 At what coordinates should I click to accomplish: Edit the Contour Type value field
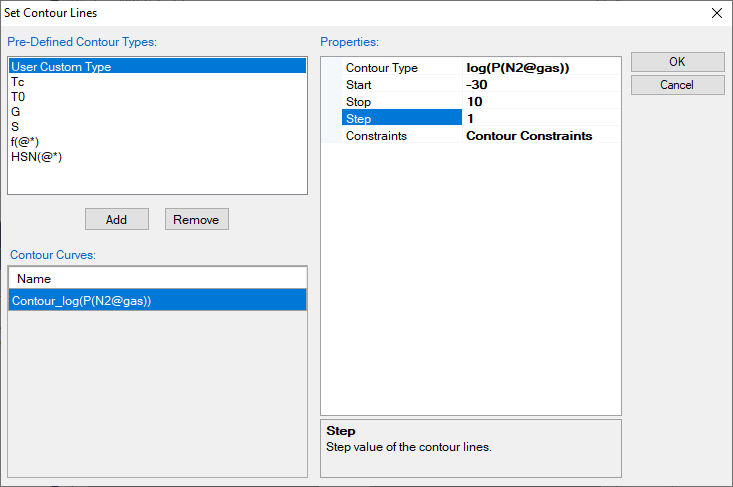pyautogui.click(x=540, y=68)
